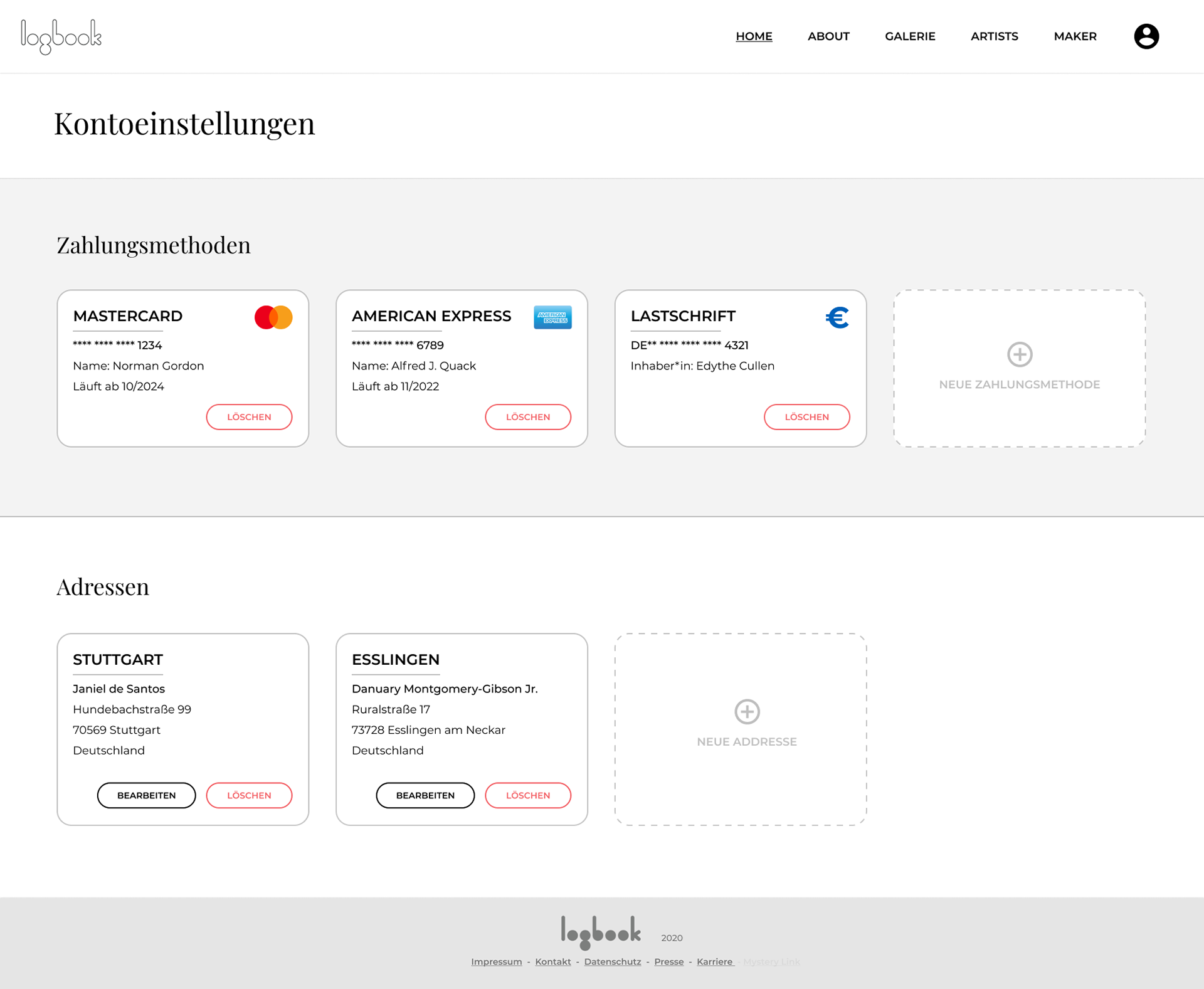Open the Impressum footer link
The height and width of the screenshot is (989, 1204).
[x=496, y=961]
